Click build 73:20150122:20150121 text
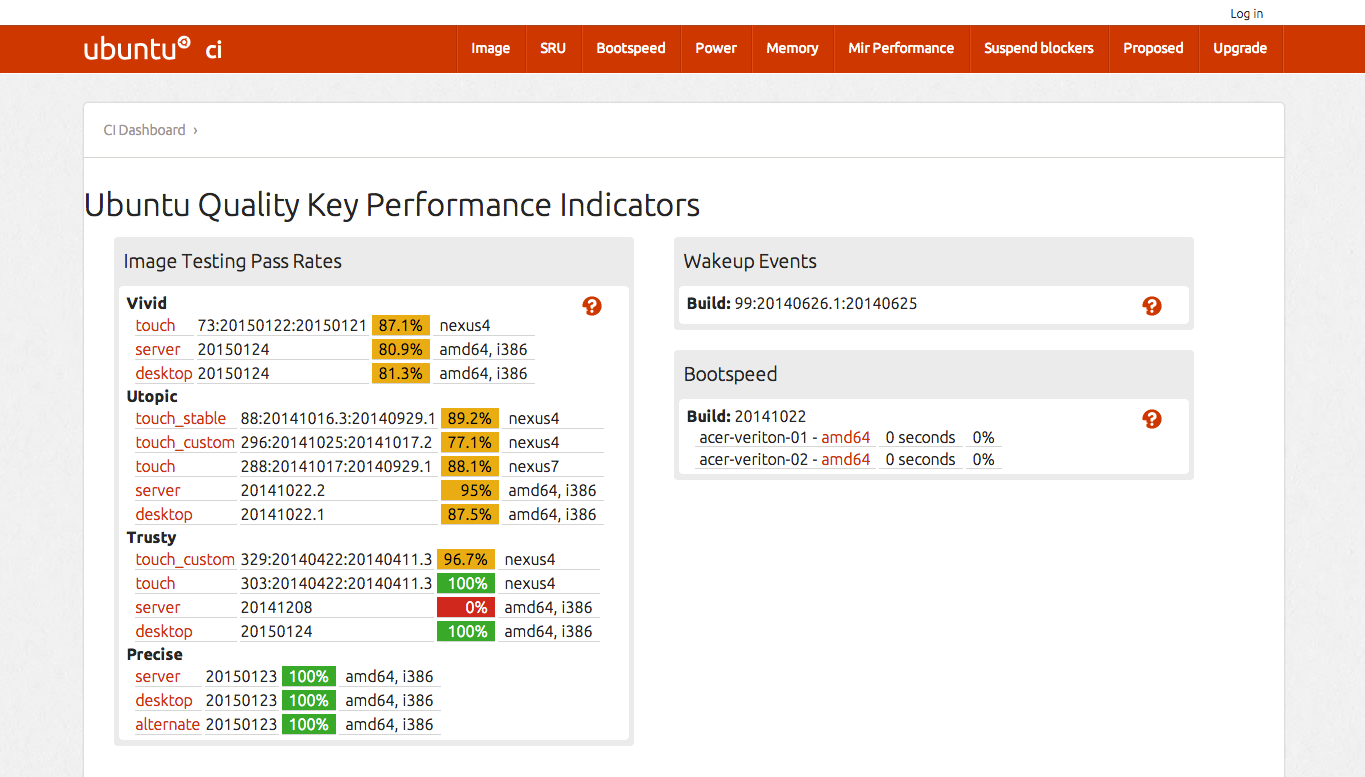Screen dimensions: 1365x777 (x=282, y=325)
